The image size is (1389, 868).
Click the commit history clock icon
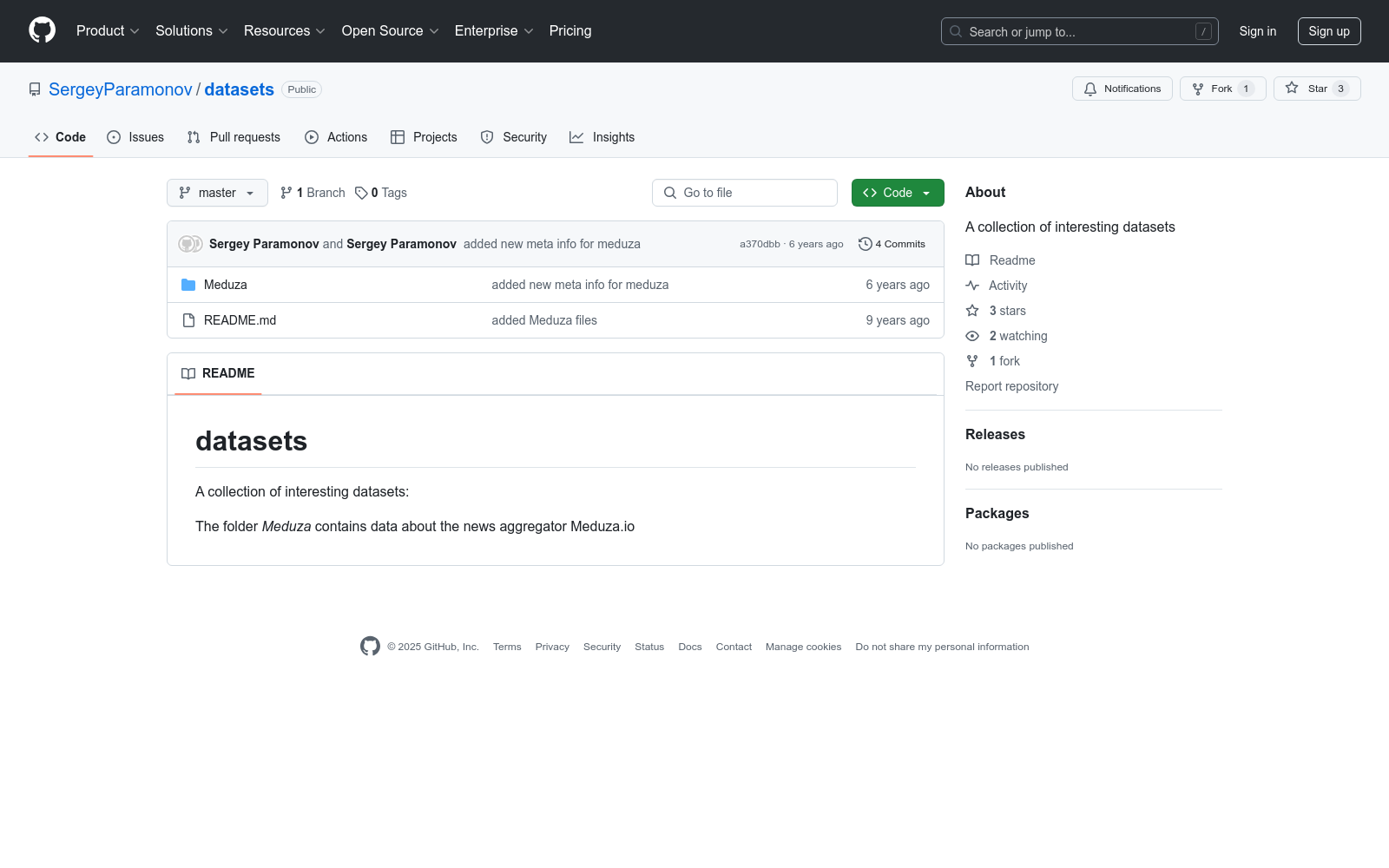click(865, 244)
